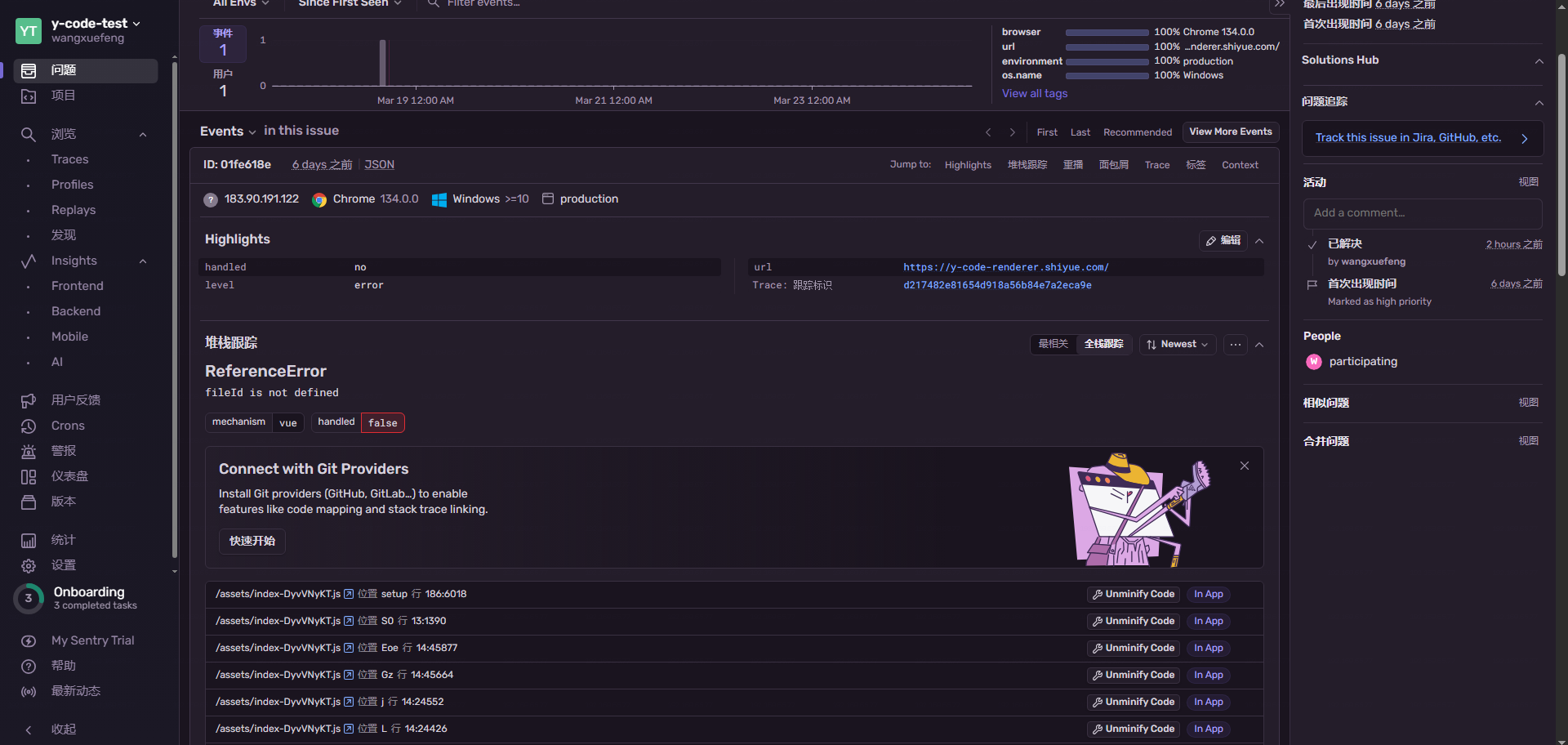
Task: Open the View all tags link
Action: (x=1034, y=93)
